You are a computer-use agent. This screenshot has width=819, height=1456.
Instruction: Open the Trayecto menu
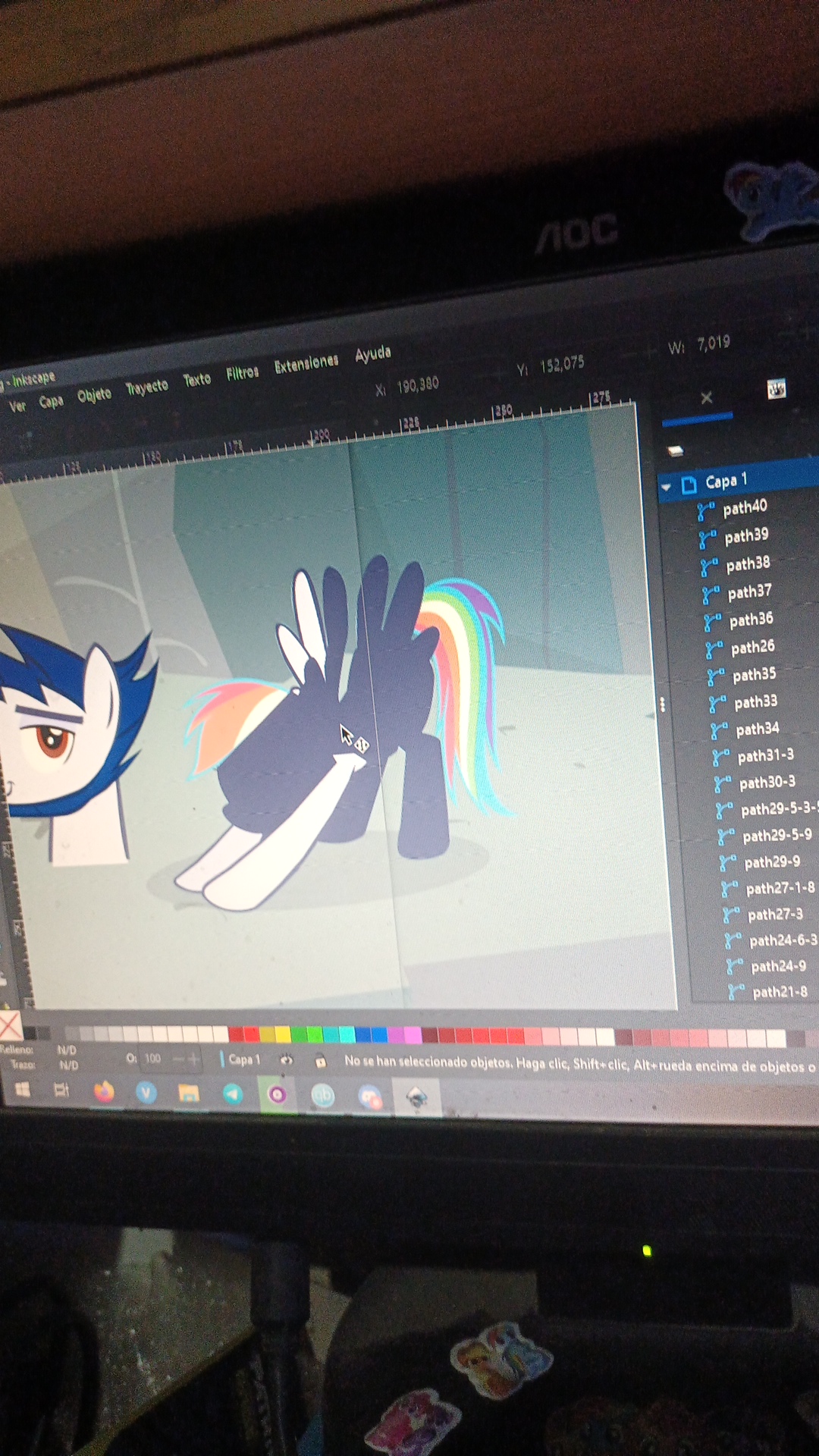(146, 387)
